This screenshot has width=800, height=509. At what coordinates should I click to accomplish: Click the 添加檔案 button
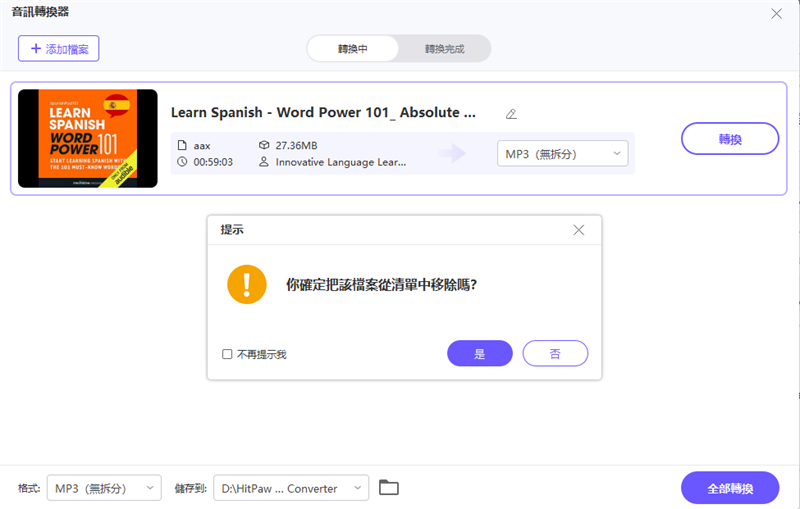(x=59, y=48)
